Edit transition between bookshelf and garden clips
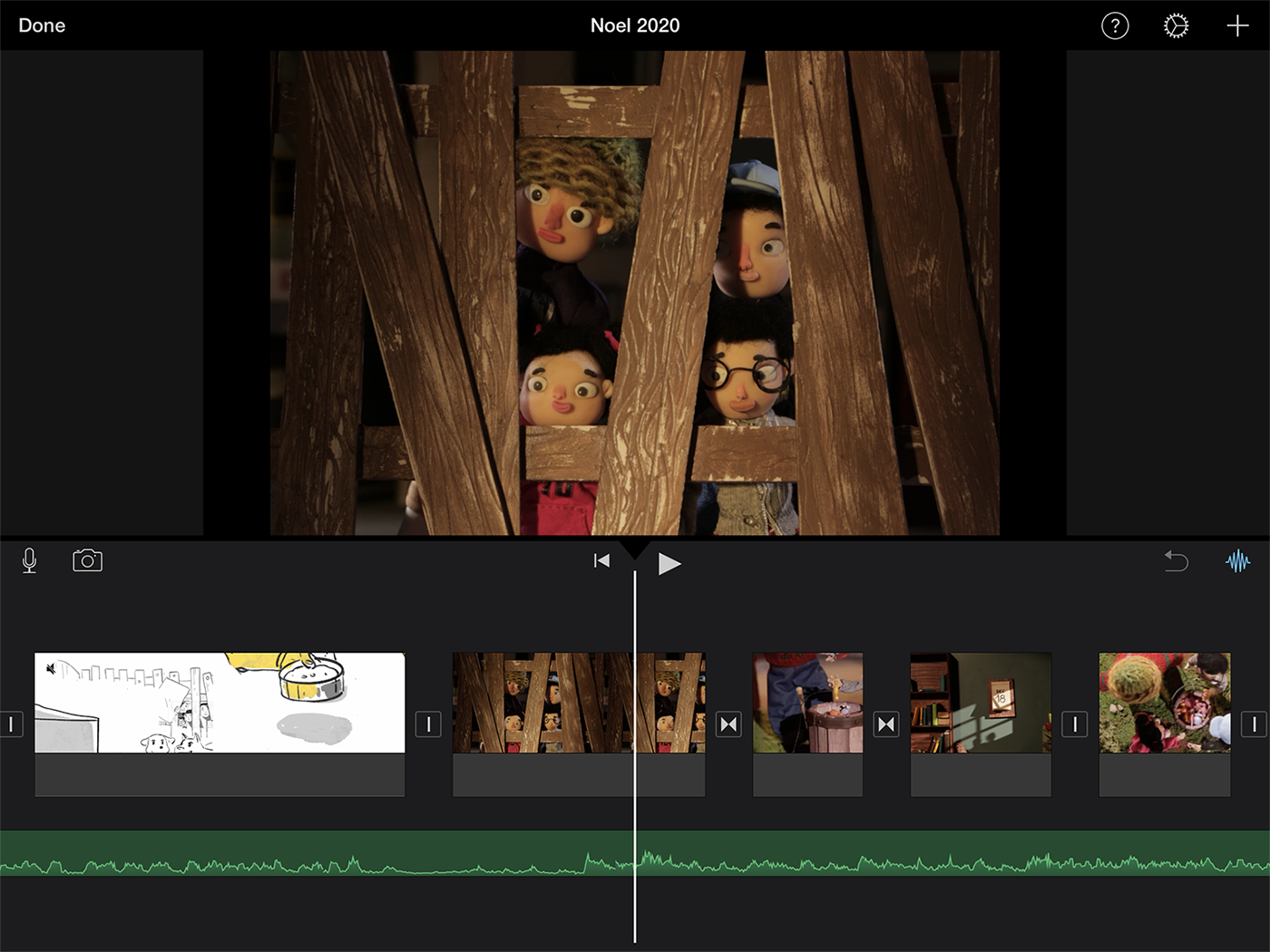 coord(1075,724)
